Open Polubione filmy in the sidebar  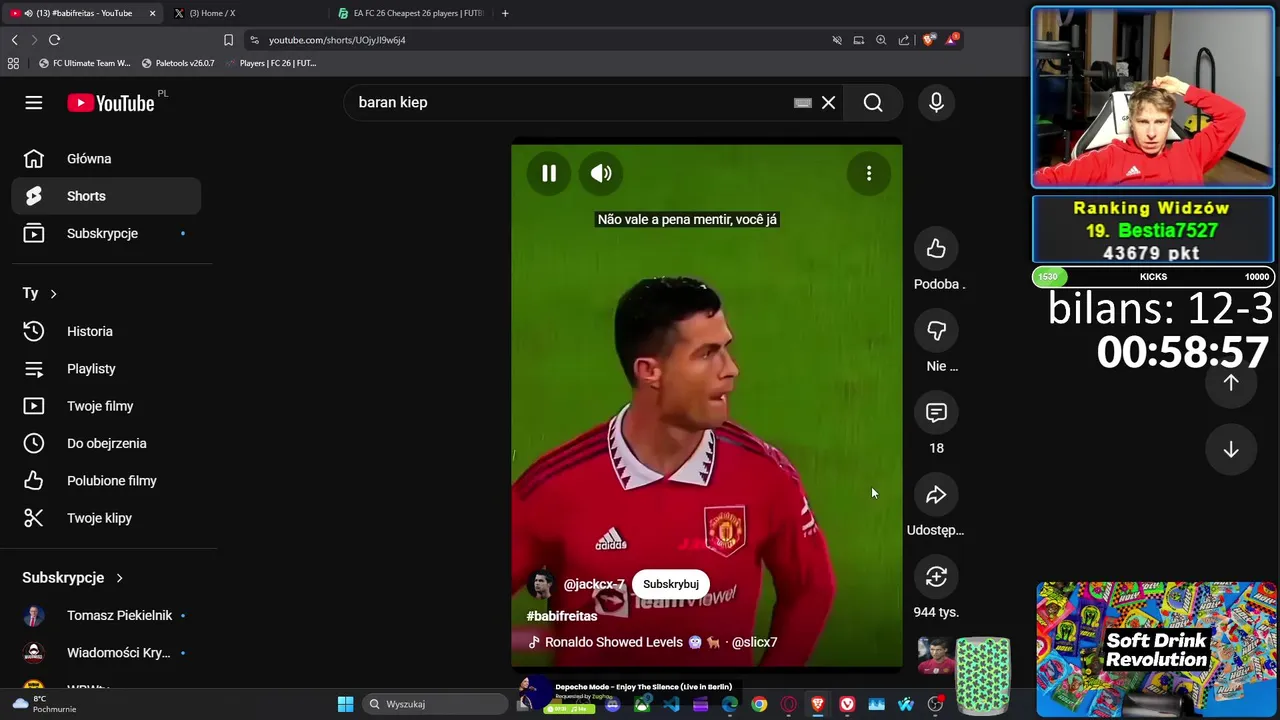pyautogui.click(x=106, y=481)
